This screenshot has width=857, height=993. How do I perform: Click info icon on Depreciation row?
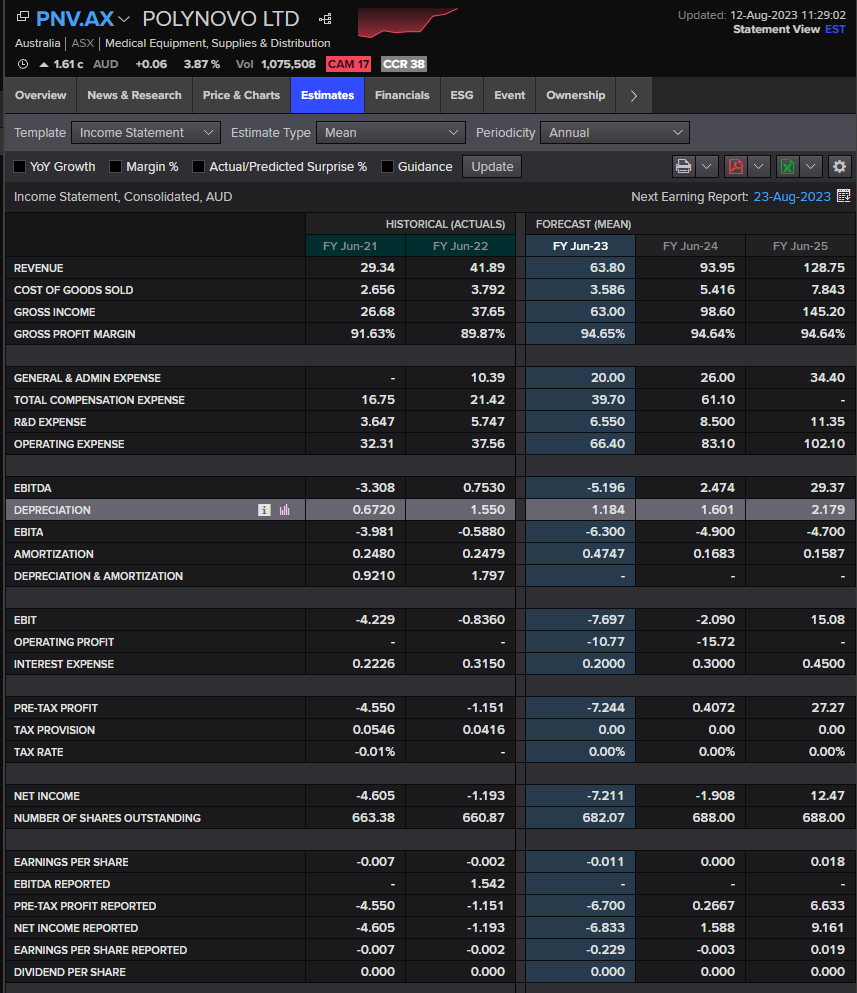point(264,510)
